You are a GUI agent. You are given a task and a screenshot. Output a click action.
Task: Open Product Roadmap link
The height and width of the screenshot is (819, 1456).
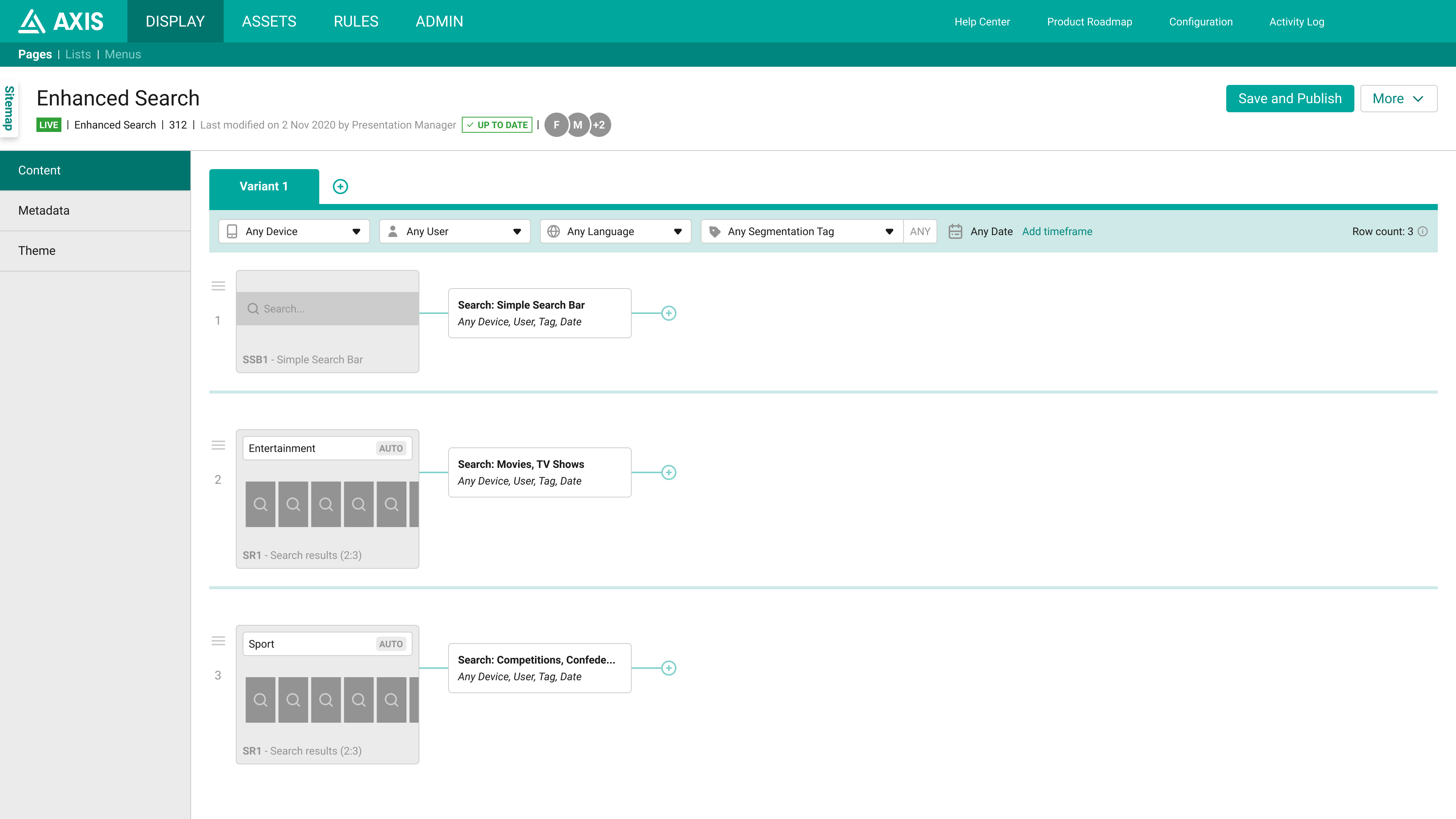click(x=1089, y=22)
